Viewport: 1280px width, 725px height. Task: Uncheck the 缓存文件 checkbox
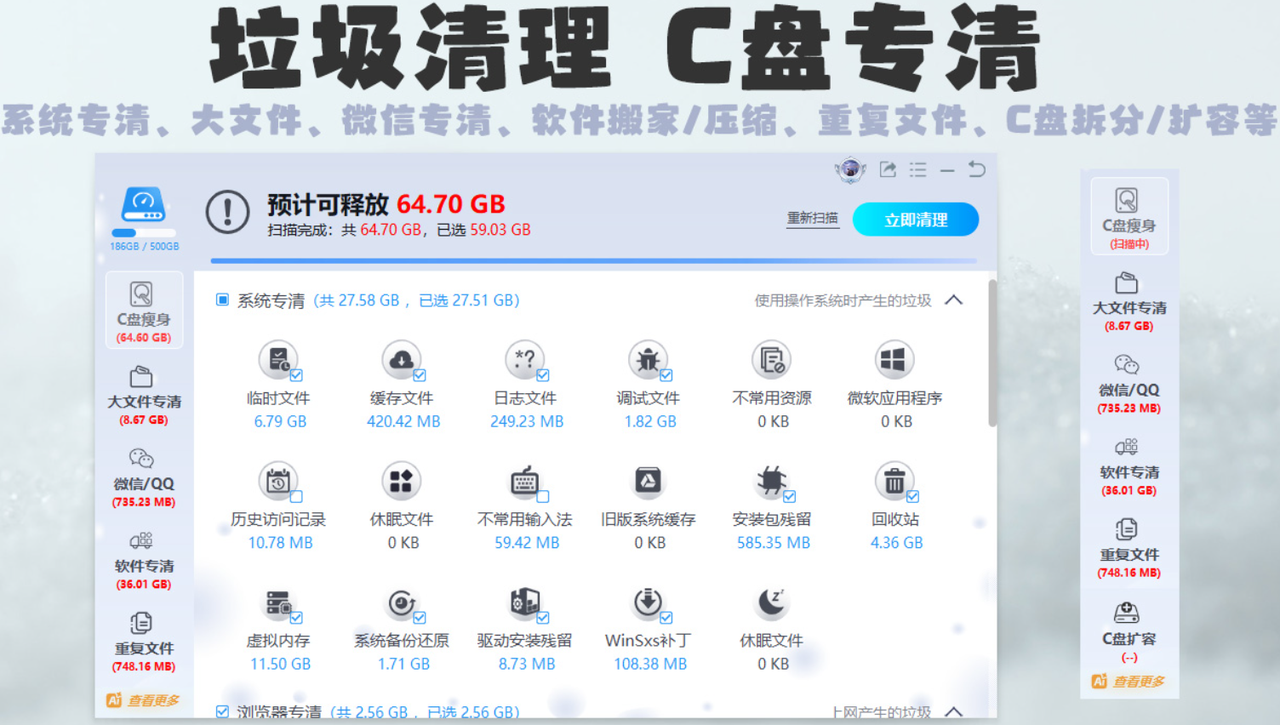[x=420, y=376]
